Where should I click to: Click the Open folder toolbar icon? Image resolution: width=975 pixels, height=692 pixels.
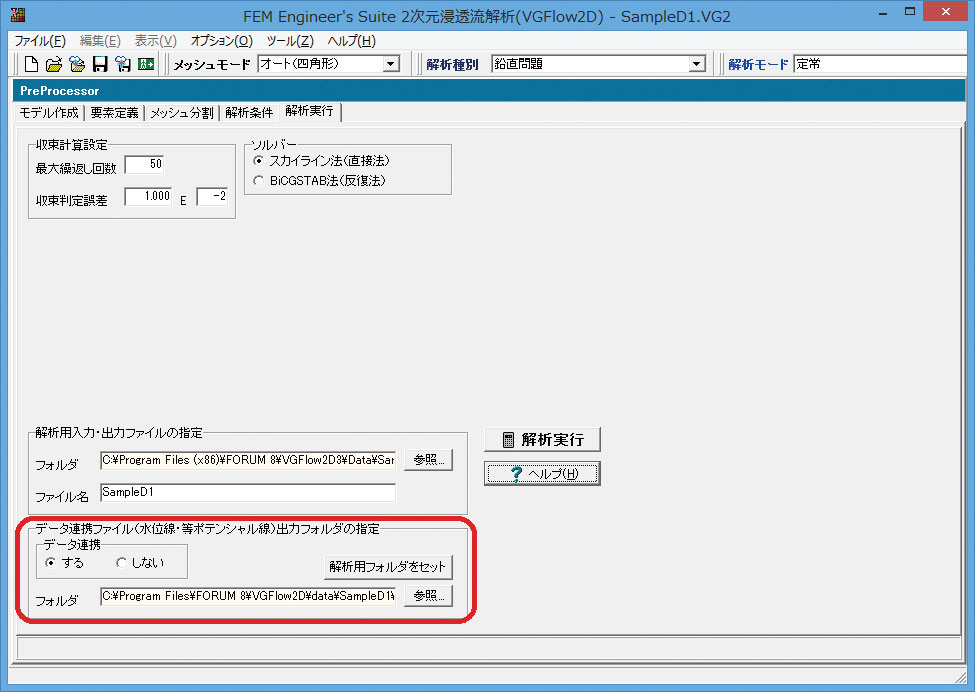pos(54,63)
